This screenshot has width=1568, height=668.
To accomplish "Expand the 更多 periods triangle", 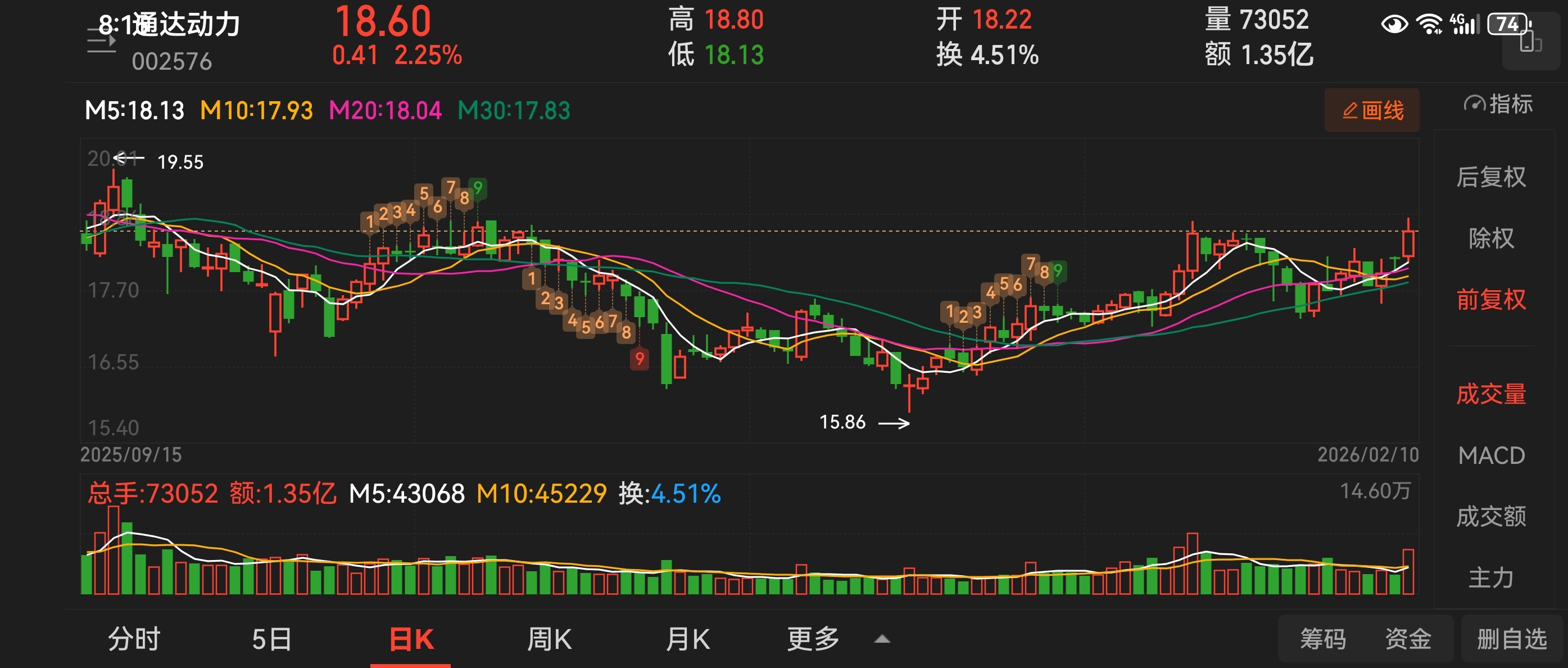I will [882, 639].
